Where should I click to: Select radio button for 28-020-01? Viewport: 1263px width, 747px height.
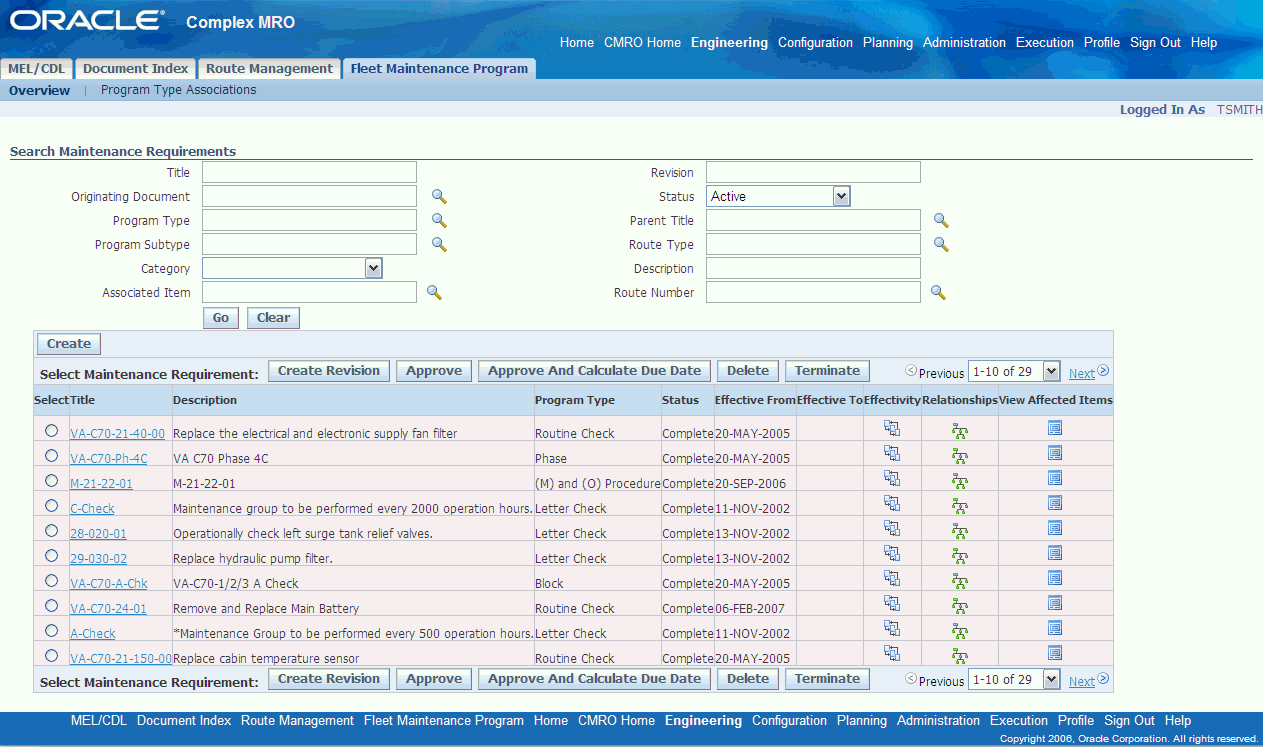(51, 530)
